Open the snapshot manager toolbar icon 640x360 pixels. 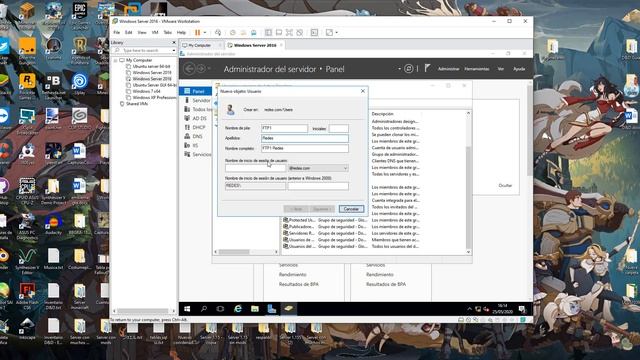pos(253,32)
